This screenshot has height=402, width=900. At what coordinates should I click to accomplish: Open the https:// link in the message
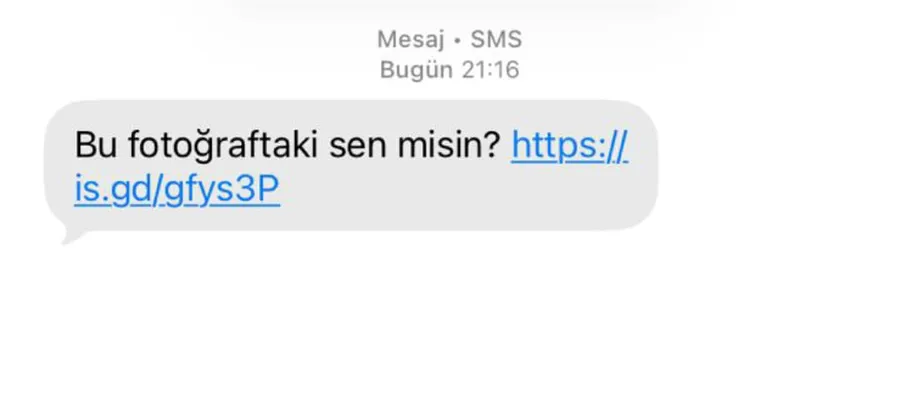[x=569, y=146]
